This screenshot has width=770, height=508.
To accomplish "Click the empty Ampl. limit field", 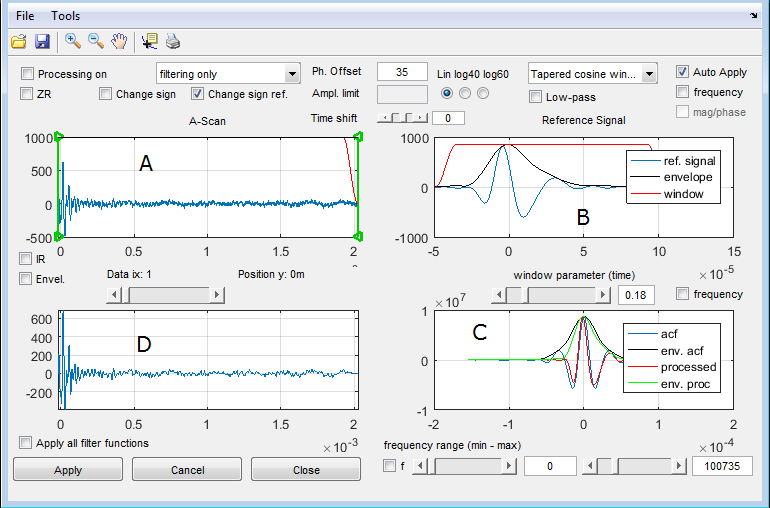I will click(x=402, y=94).
